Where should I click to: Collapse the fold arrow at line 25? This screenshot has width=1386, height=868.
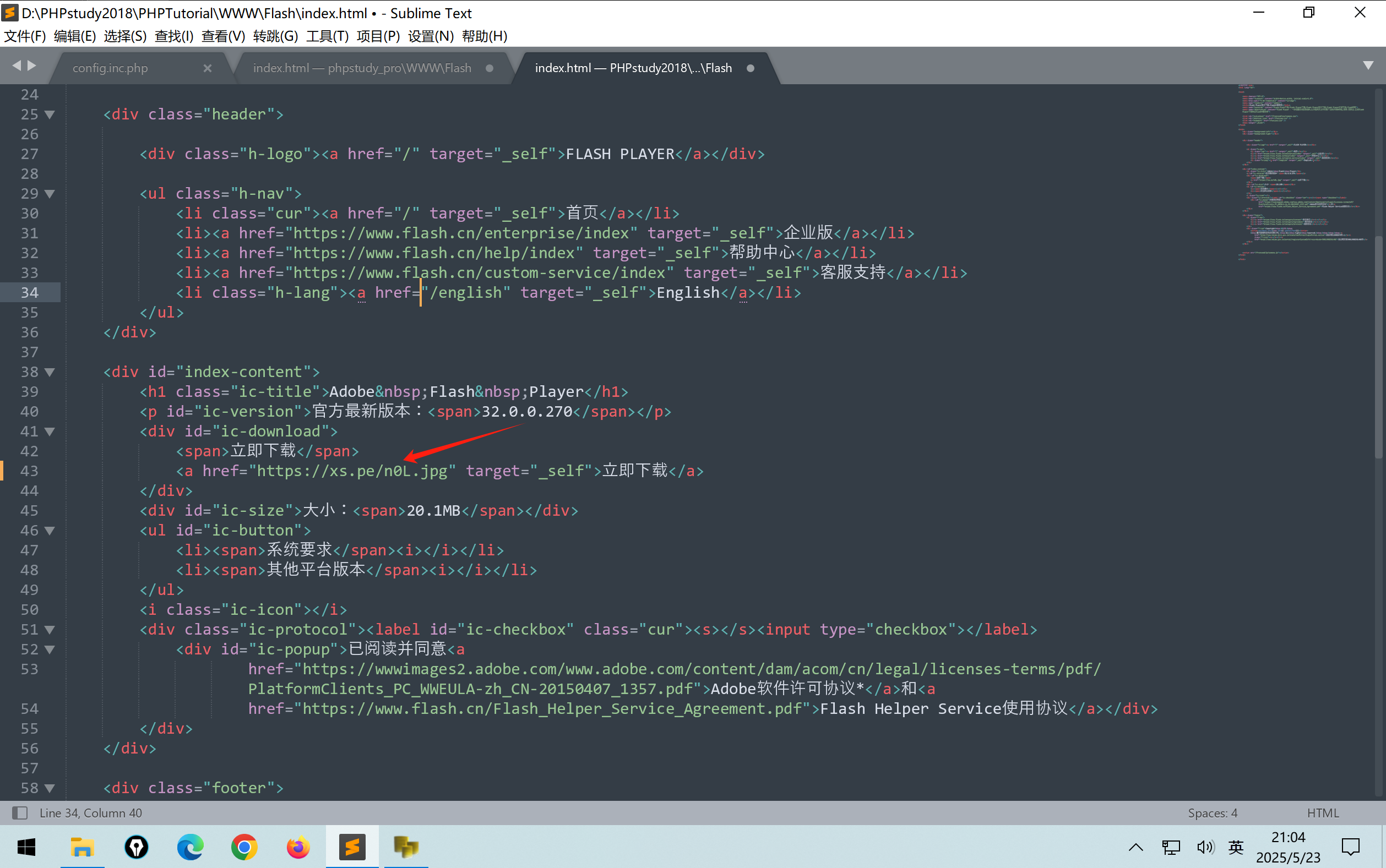pyautogui.click(x=50, y=114)
